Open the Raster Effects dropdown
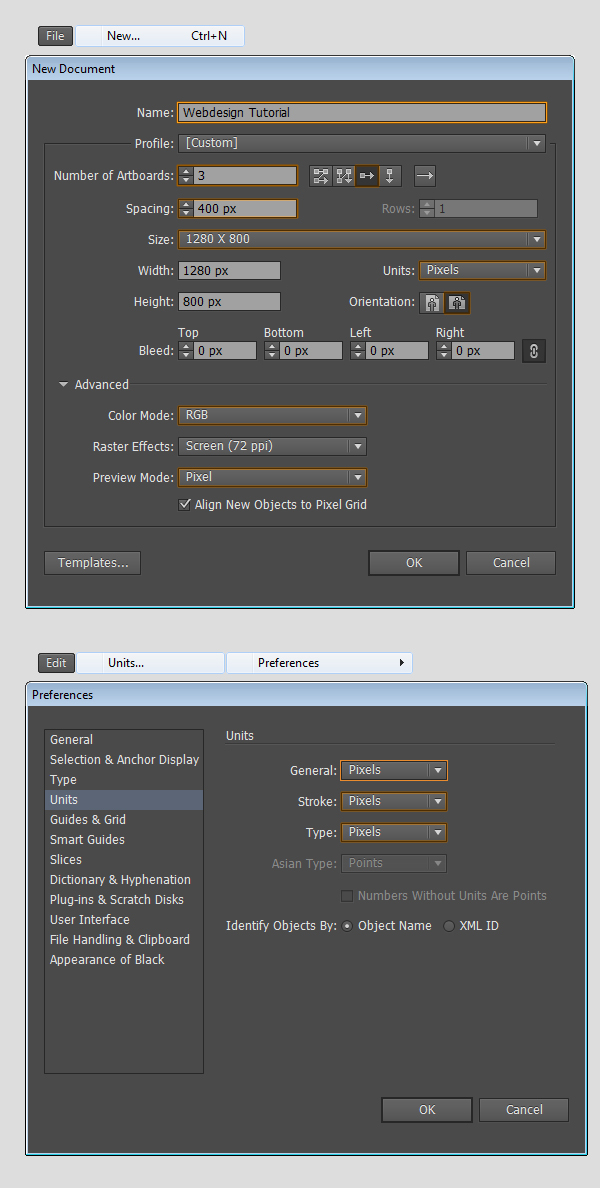This screenshot has height=1188, width=600. [273, 446]
